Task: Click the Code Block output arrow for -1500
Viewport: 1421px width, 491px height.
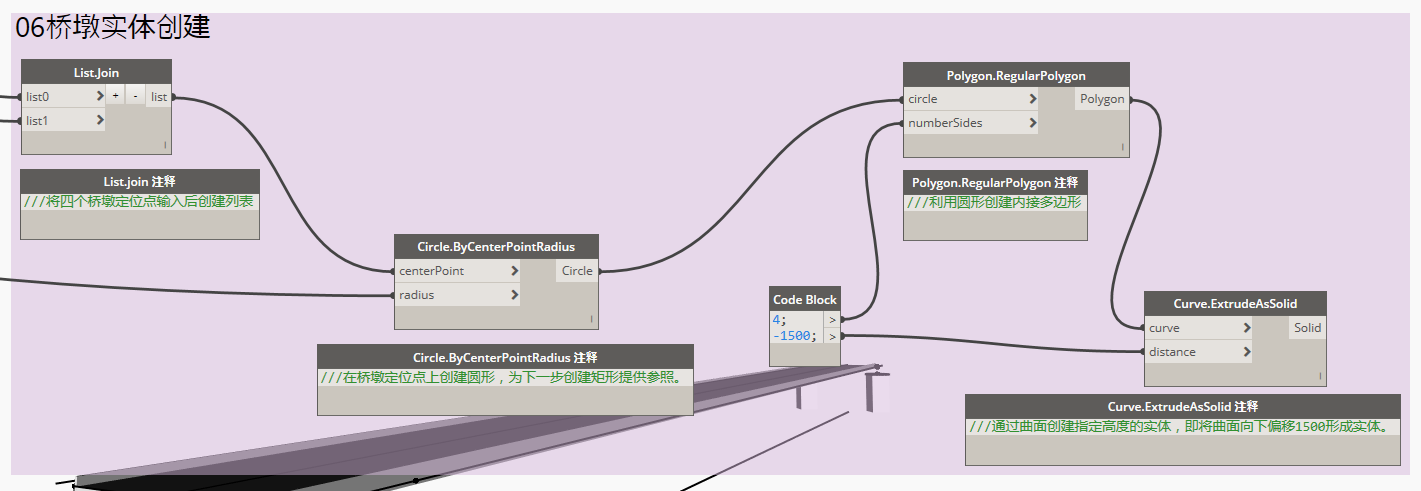Action: pyautogui.click(x=831, y=336)
